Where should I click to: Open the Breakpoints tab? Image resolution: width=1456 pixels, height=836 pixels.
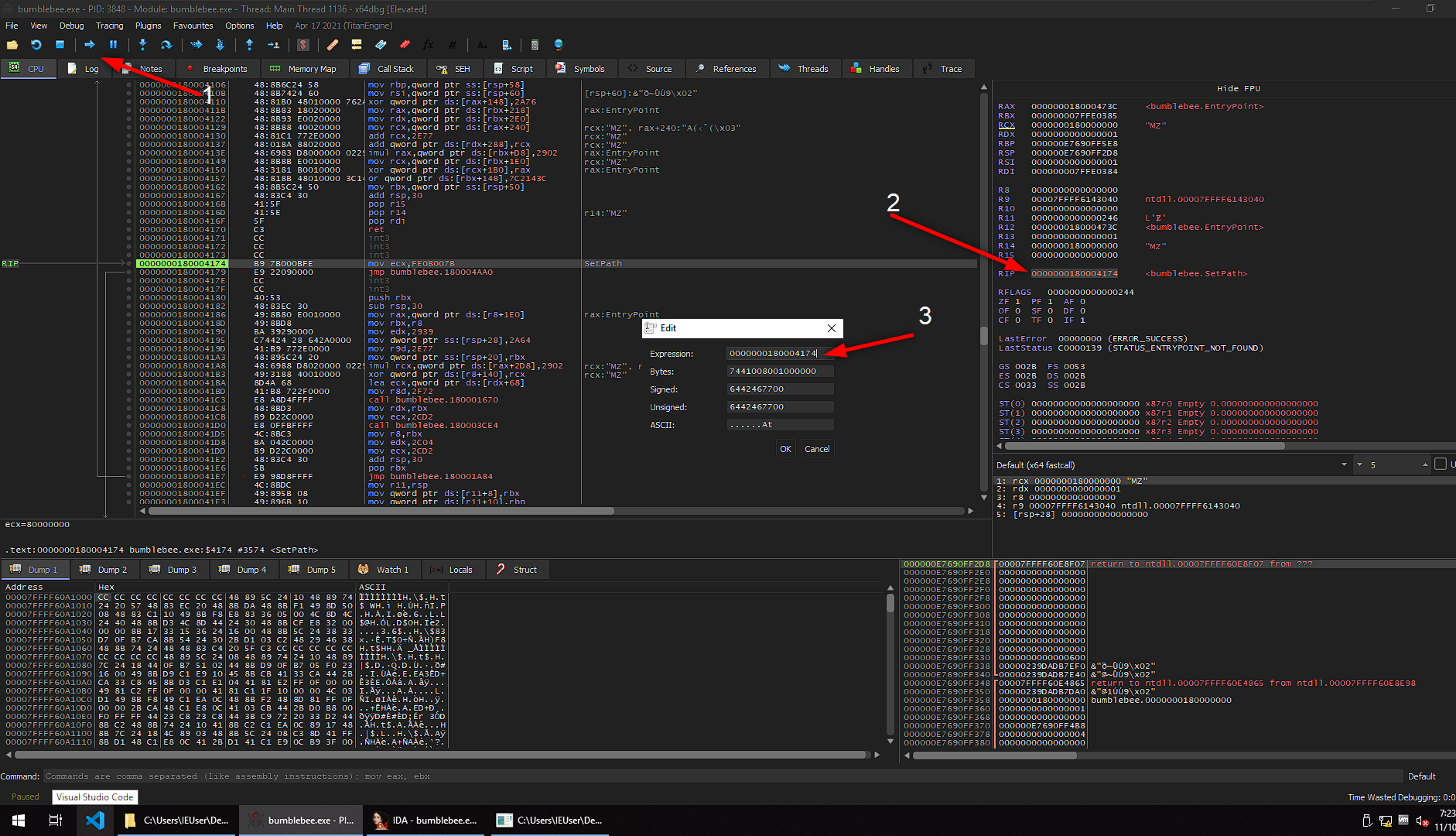[x=217, y=69]
